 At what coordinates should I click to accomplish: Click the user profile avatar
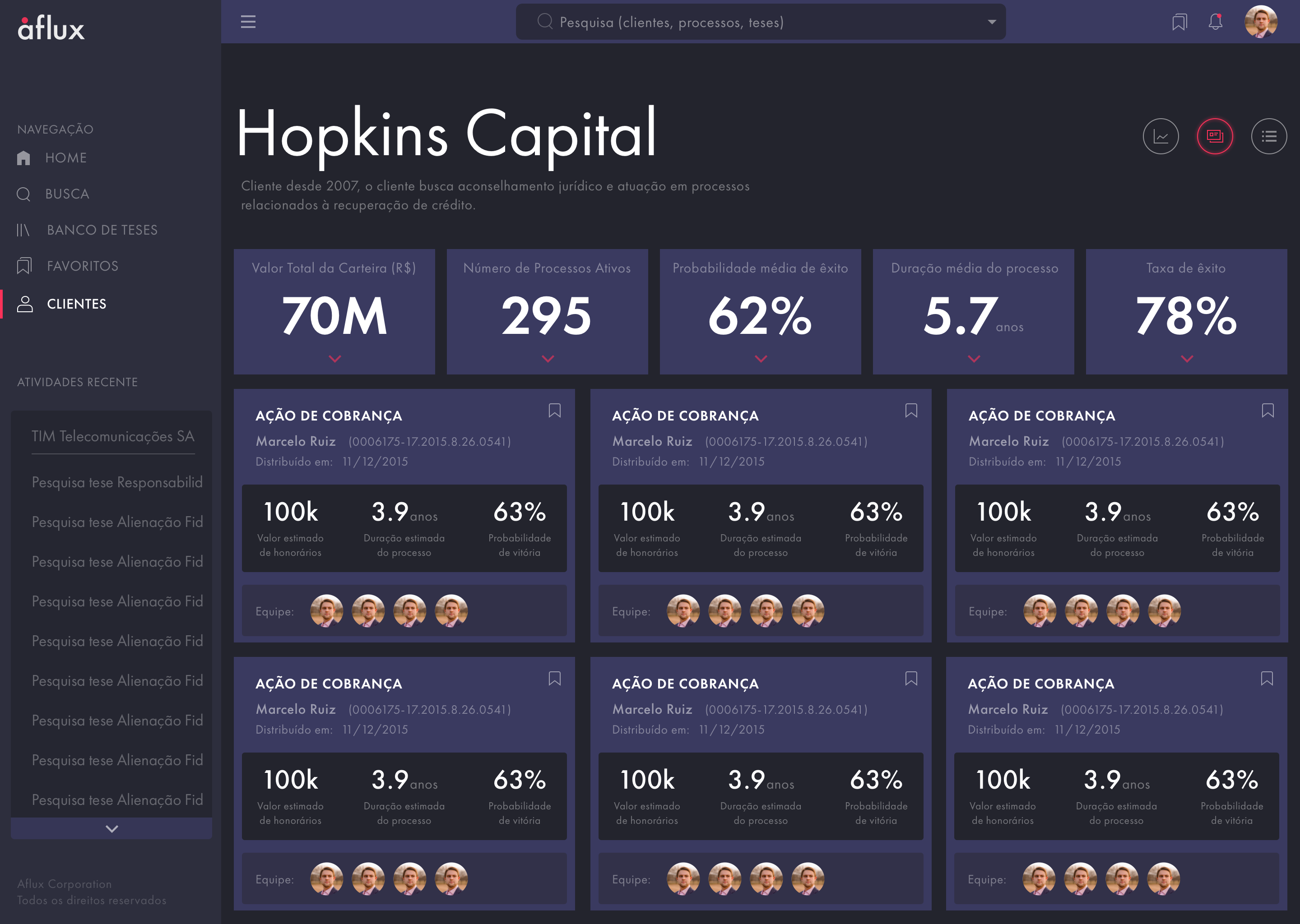(1260, 22)
